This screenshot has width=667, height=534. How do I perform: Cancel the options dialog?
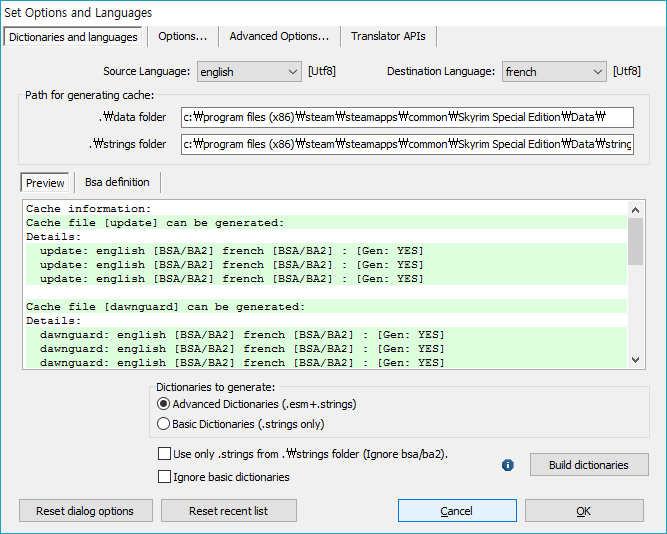pyautogui.click(x=457, y=511)
